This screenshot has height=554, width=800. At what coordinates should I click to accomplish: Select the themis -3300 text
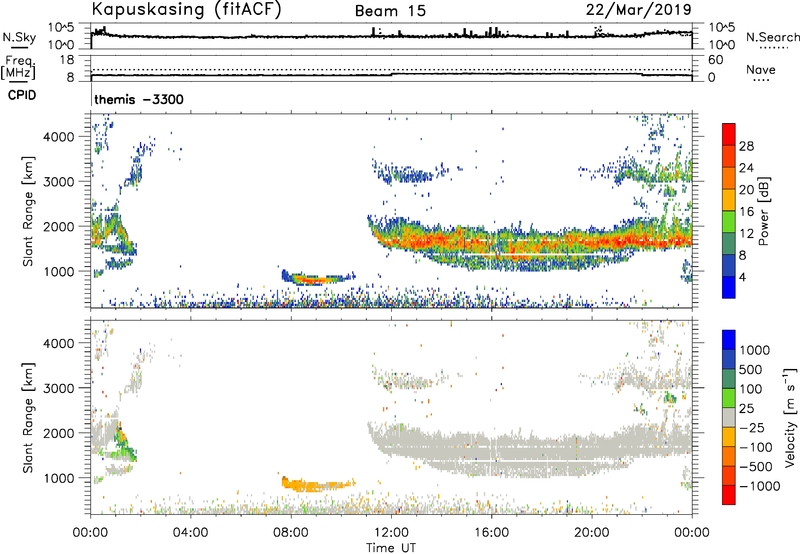click(x=139, y=99)
